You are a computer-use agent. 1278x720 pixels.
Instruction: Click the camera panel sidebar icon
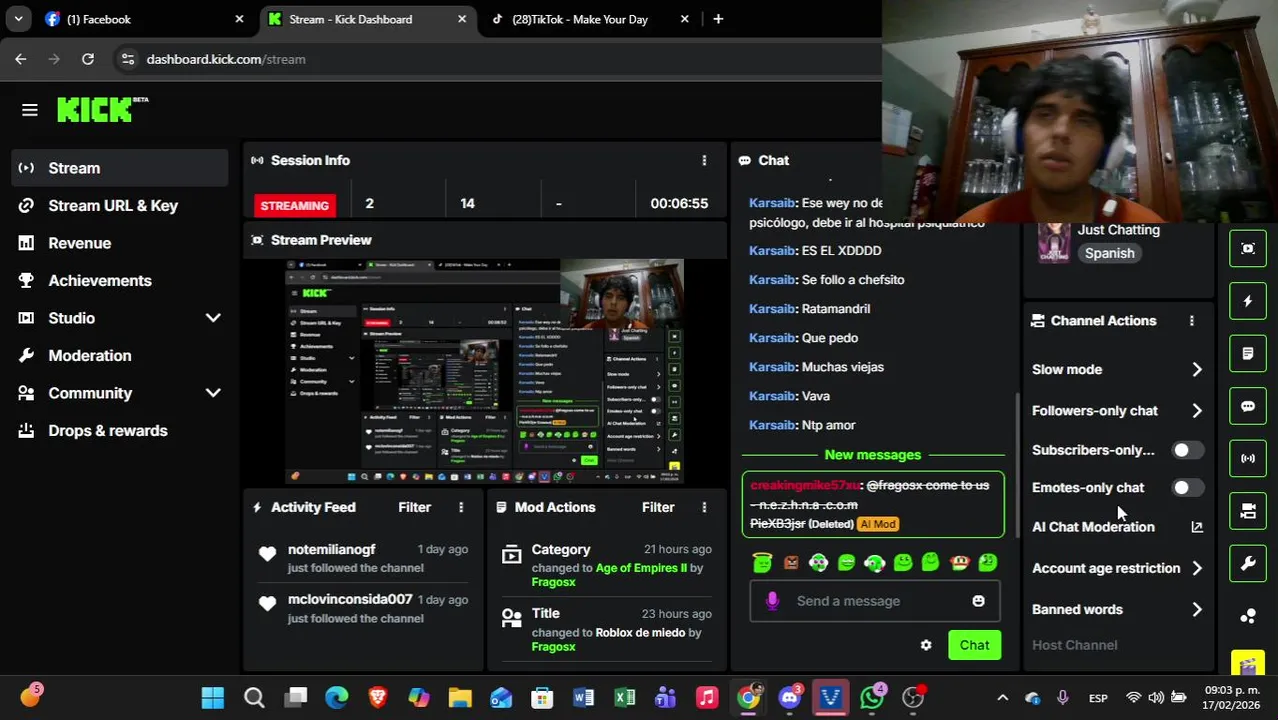pyautogui.click(x=1248, y=511)
